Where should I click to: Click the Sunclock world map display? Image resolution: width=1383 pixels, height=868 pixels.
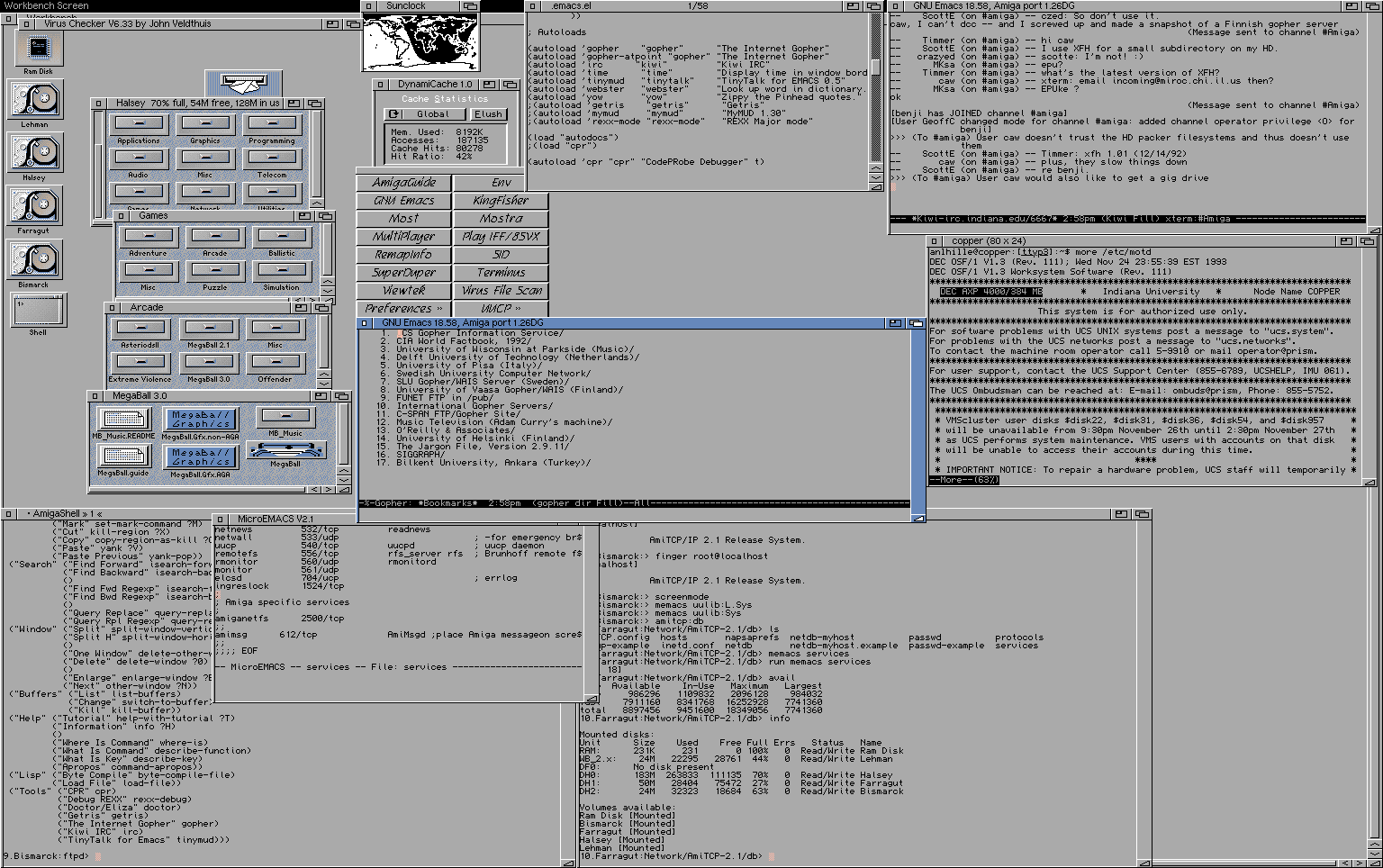point(420,41)
